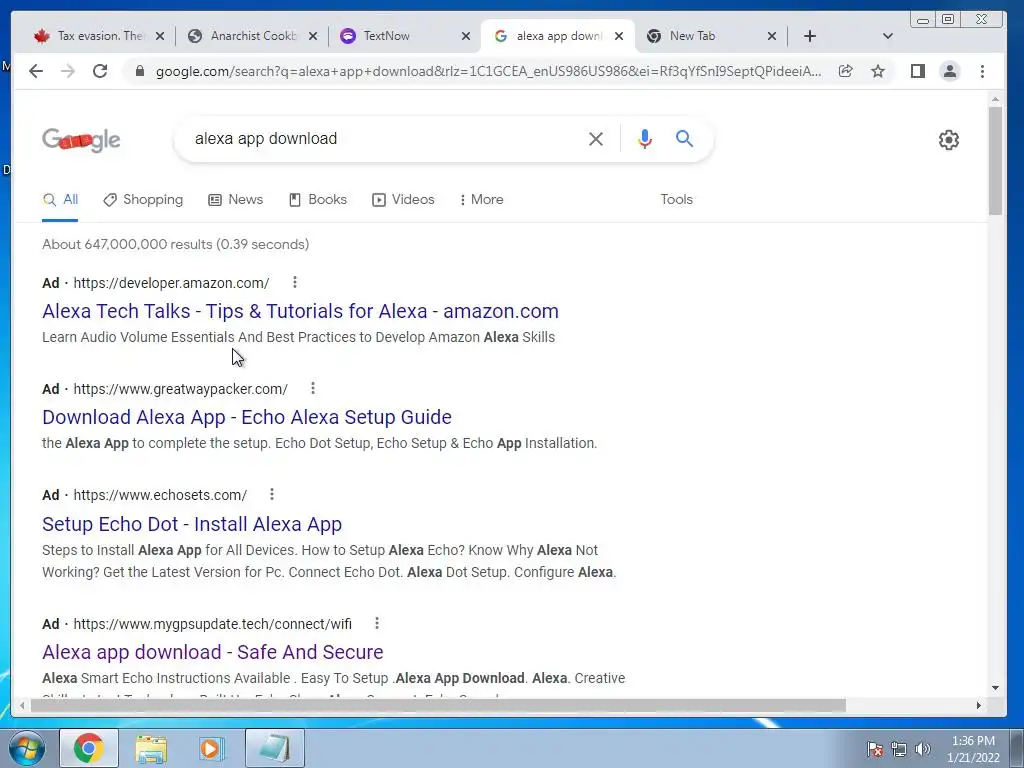1024x768 pixels.
Task: View site info via the padlock icon
Action: click(139, 71)
